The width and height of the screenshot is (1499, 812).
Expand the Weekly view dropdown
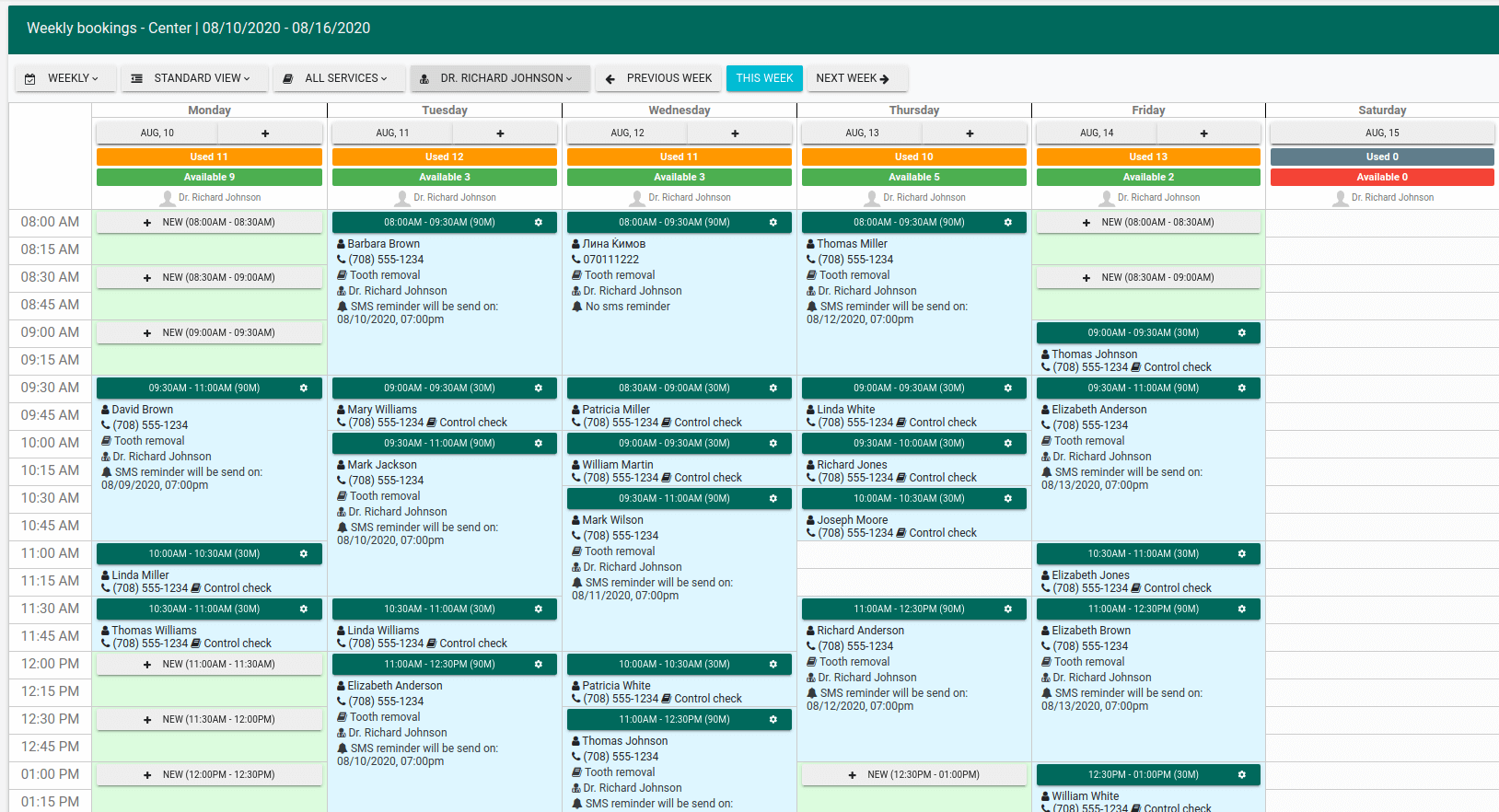pos(62,78)
